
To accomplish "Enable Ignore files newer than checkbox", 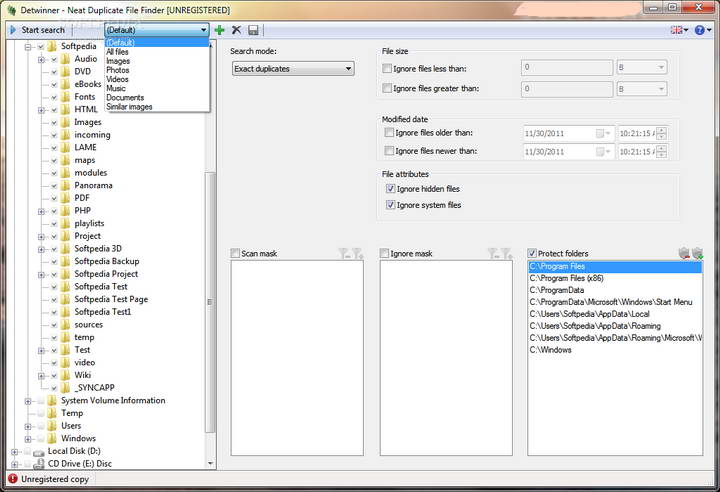I will point(389,151).
